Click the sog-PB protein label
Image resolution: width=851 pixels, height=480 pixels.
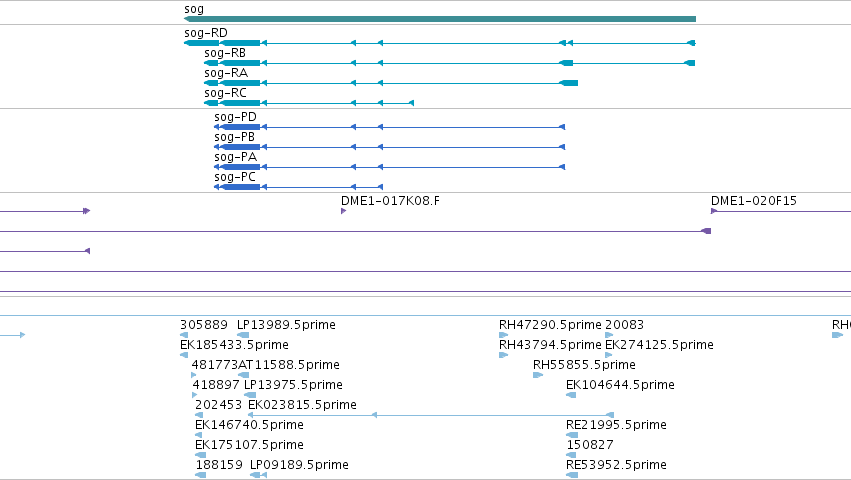coord(234,137)
